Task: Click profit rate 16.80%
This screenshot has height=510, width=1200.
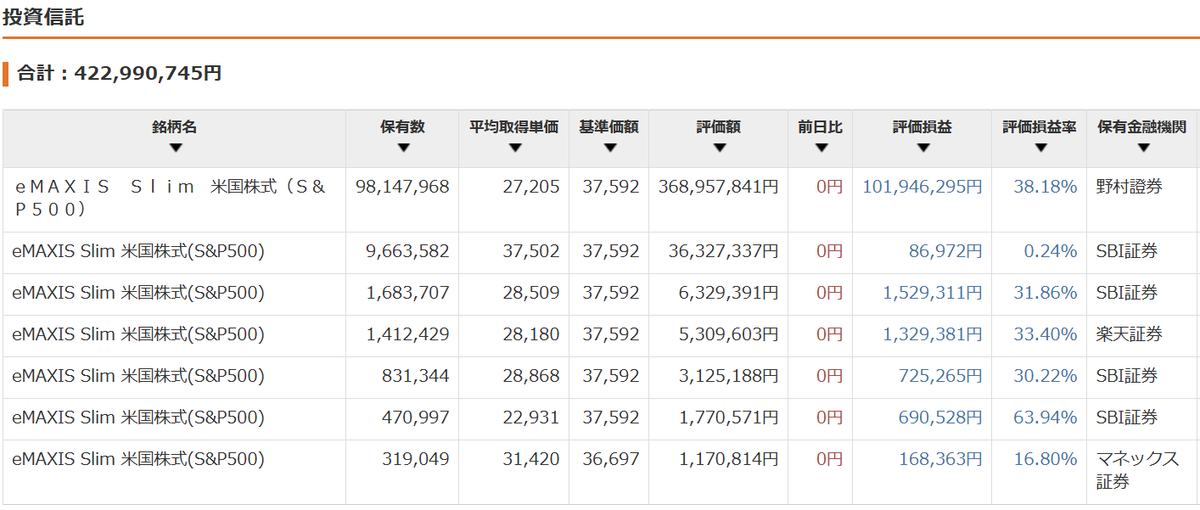Action: click(x=1045, y=459)
